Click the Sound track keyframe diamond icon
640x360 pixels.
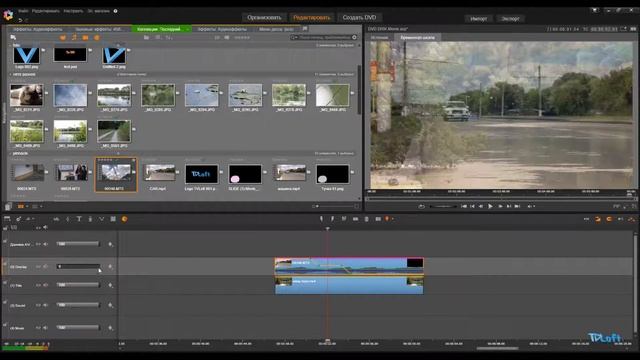(x=110, y=305)
